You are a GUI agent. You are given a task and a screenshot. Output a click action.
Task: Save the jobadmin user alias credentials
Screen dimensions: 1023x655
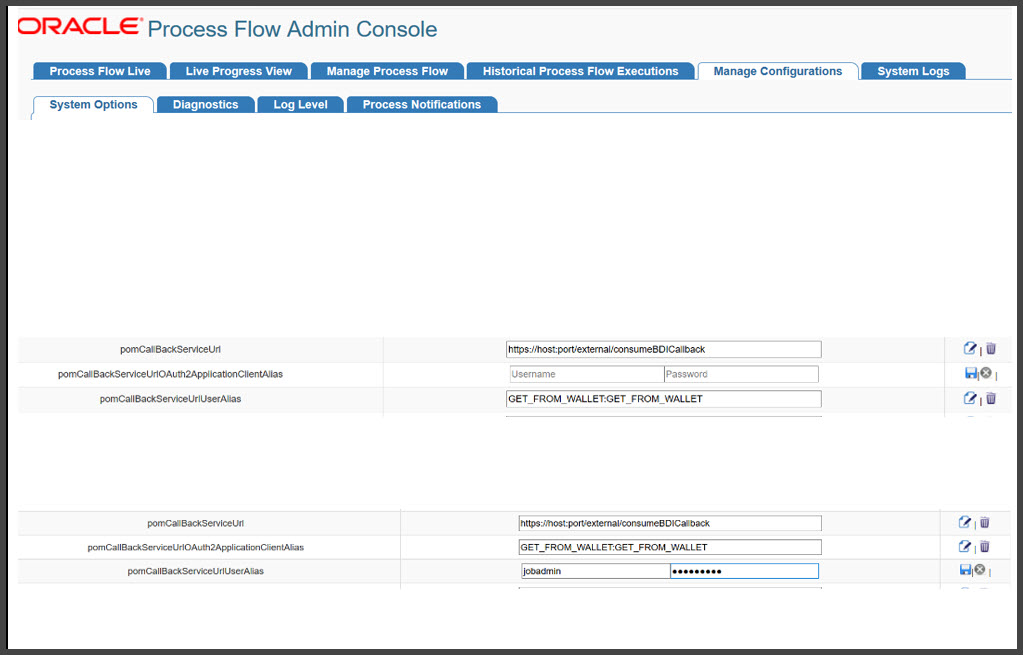click(964, 569)
